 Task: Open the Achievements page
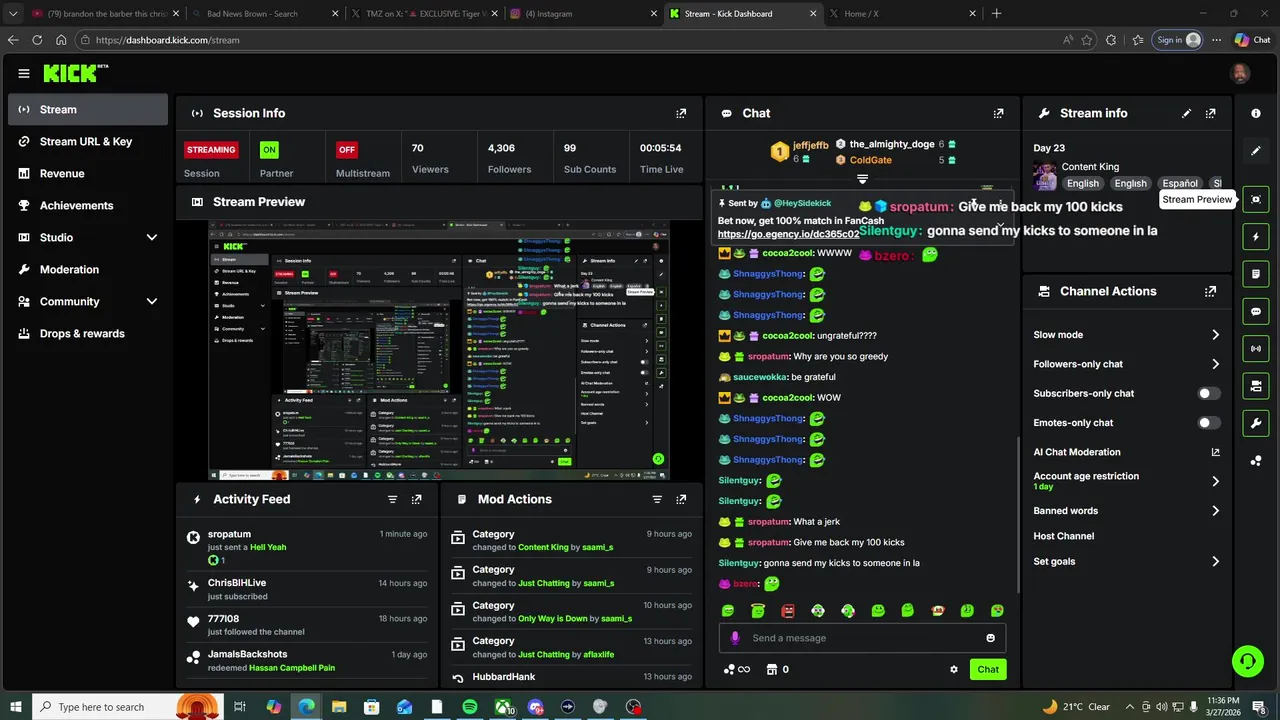(x=88, y=205)
